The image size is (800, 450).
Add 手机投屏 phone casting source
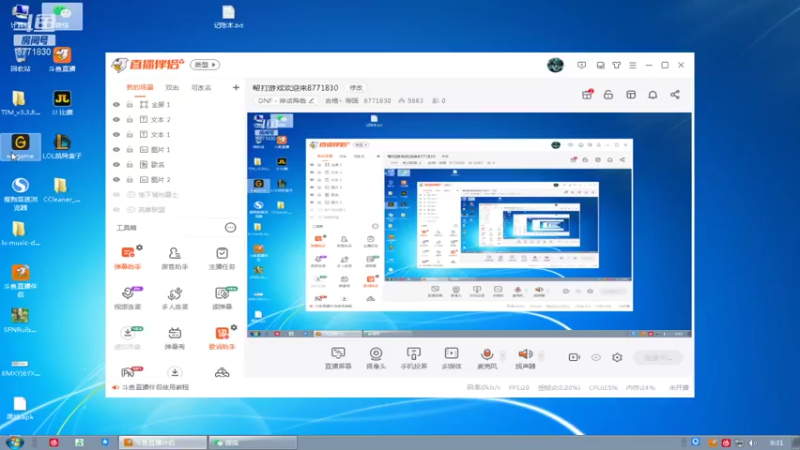click(x=413, y=358)
